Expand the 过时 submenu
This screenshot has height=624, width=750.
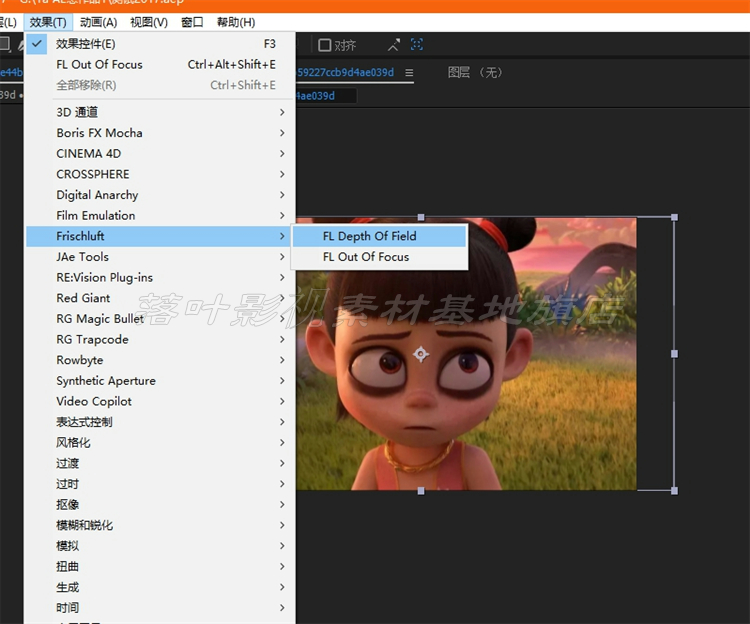160,484
